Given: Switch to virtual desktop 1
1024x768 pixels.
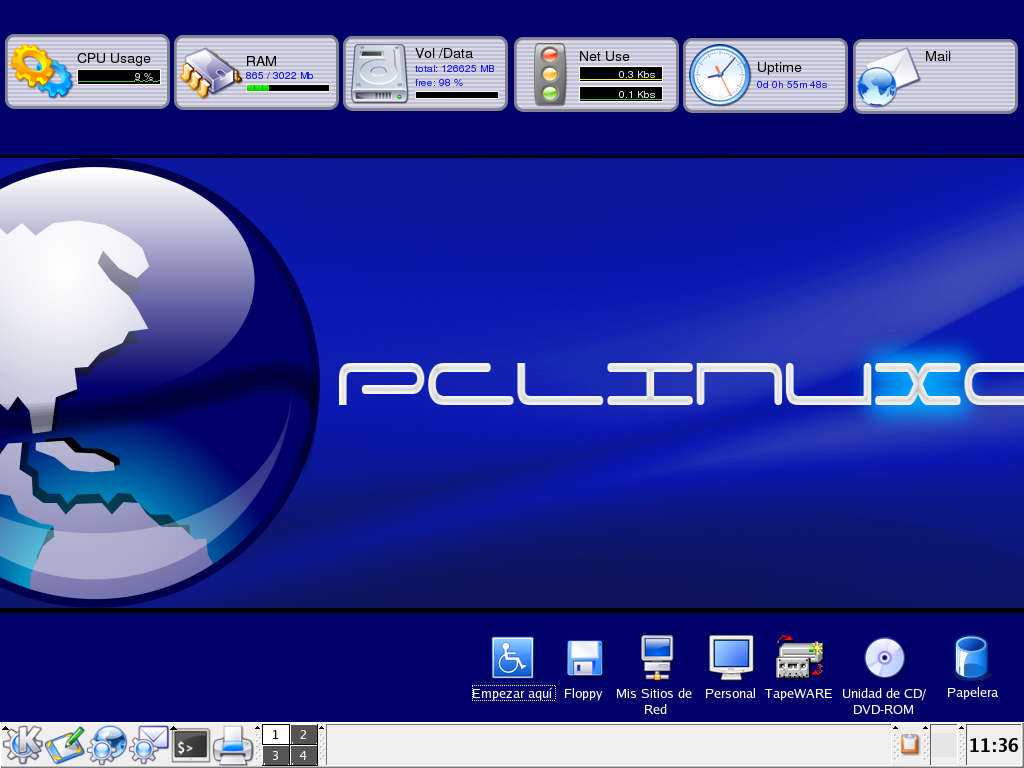Looking at the screenshot, I should pyautogui.click(x=276, y=735).
